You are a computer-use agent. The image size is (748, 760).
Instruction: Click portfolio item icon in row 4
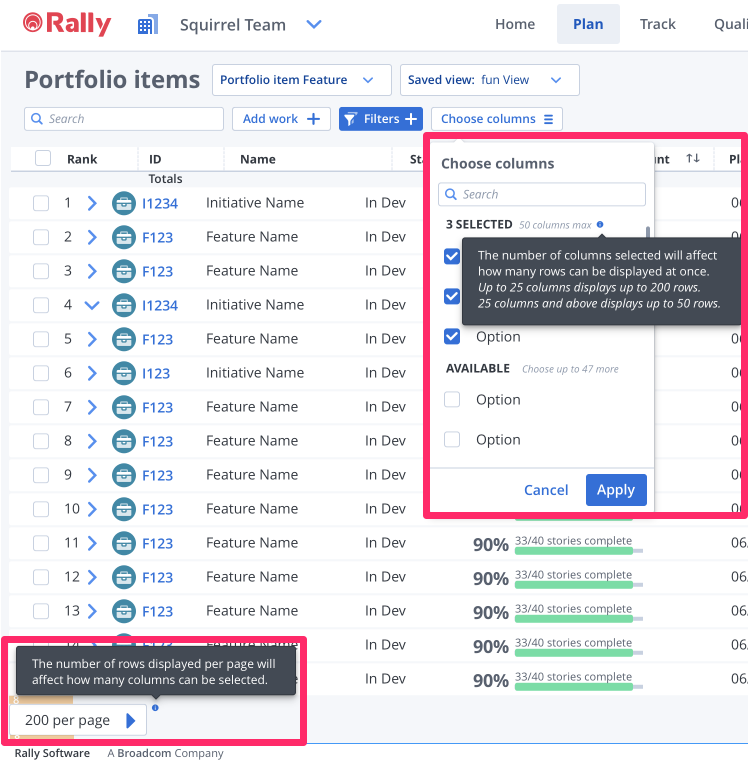pos(124,305)
